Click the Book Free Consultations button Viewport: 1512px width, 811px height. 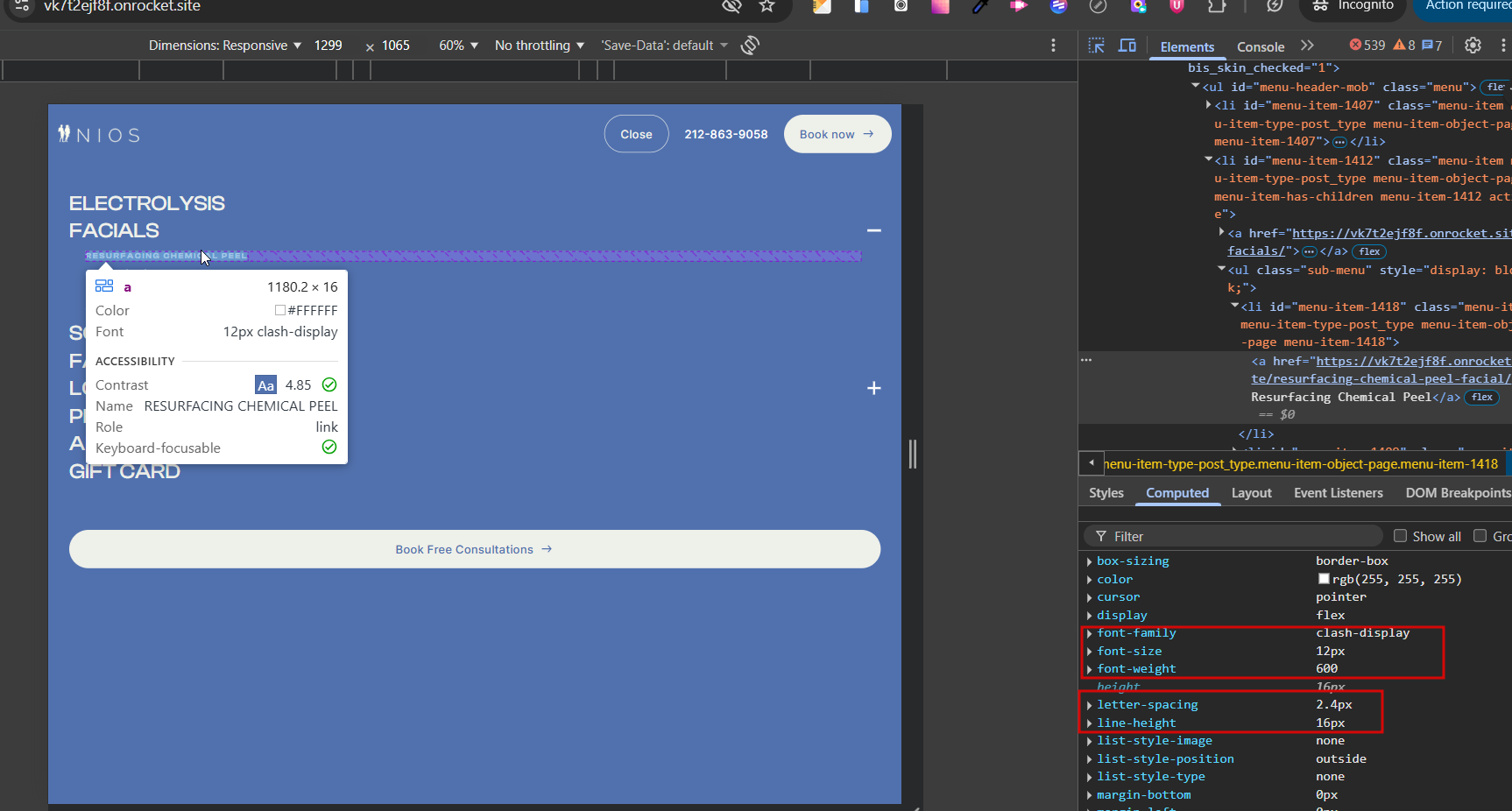click(x=474, y=549)
